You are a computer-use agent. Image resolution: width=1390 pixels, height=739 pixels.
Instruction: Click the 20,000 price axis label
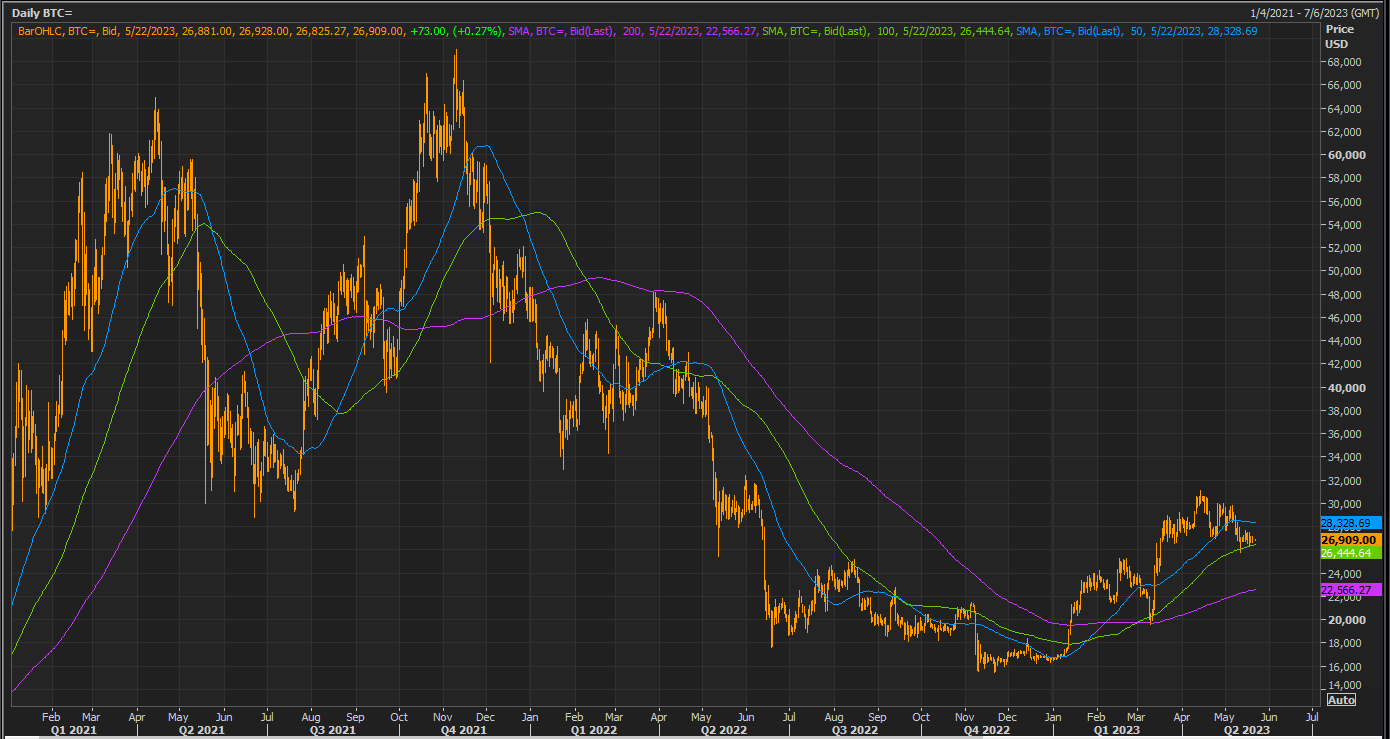(x=1346, y=620)
